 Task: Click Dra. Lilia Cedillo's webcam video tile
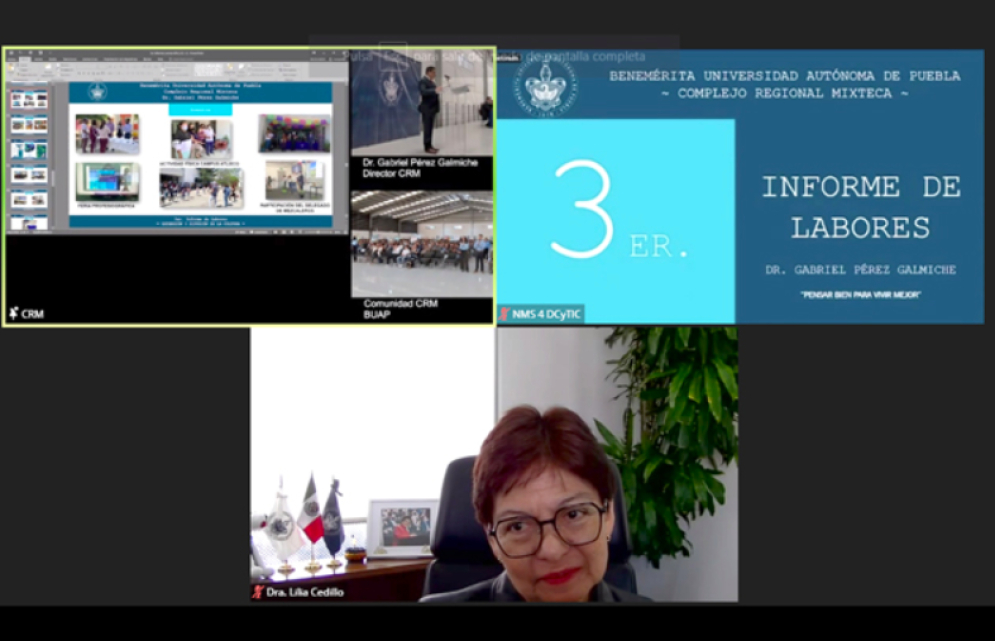coord(494,464)
